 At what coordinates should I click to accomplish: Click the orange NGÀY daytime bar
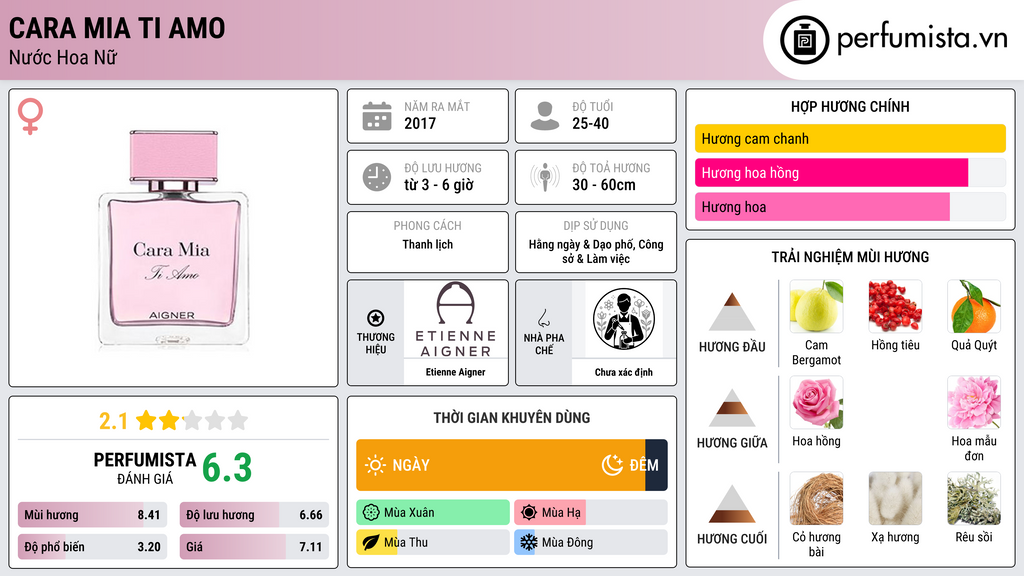(501, 465)
